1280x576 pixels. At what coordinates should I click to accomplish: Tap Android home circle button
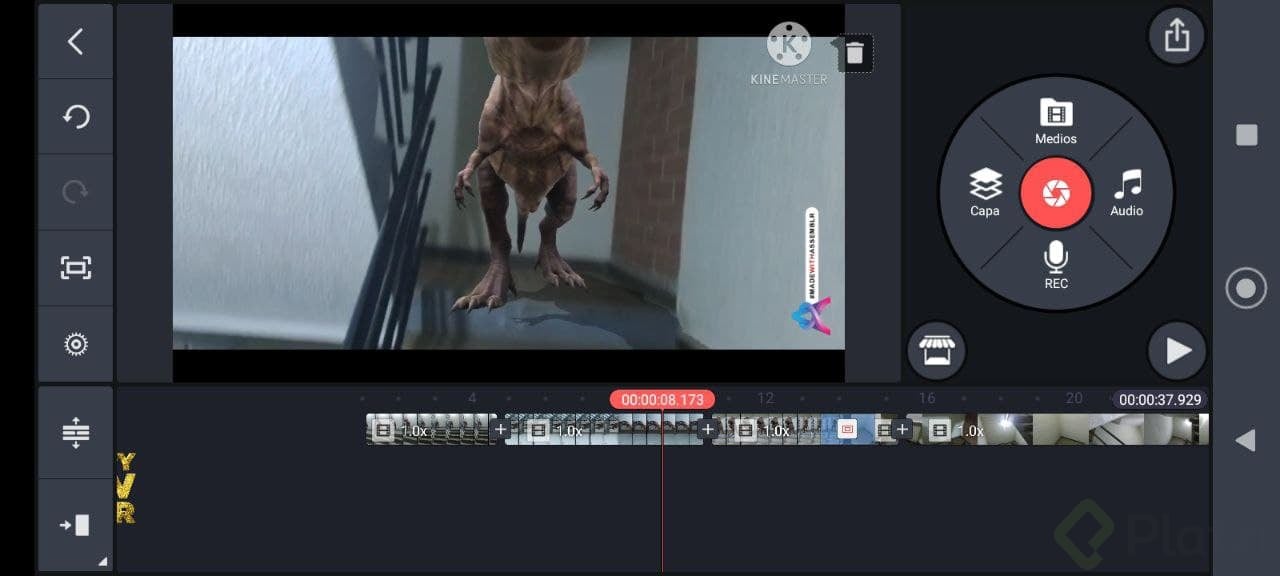click(x=1246, y=289)
